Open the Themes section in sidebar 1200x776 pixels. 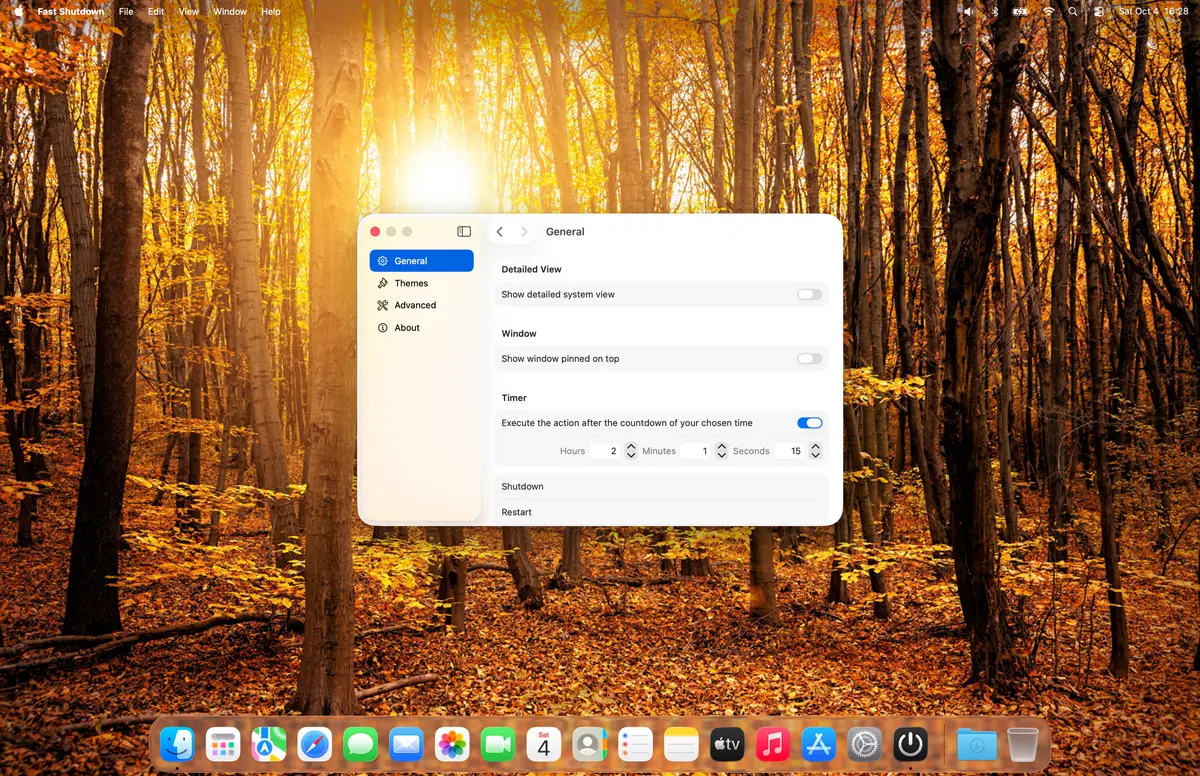coord(411,283)
